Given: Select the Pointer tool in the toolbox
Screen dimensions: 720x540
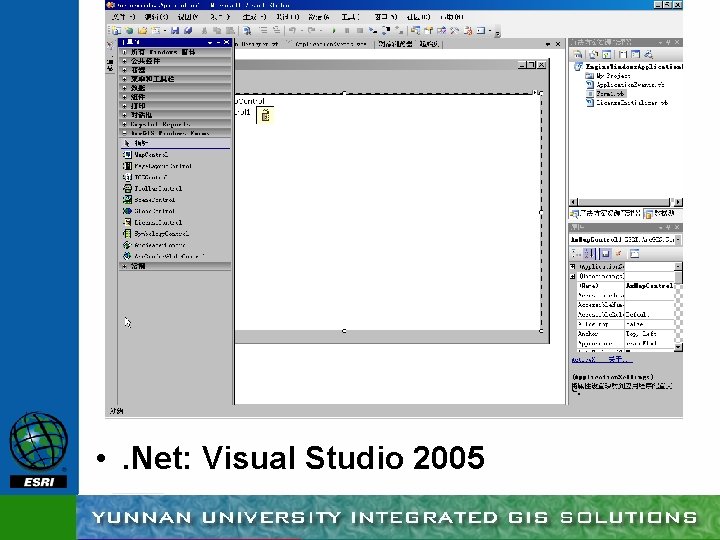Looking at the screenshot, I should (x=175, y=143).
